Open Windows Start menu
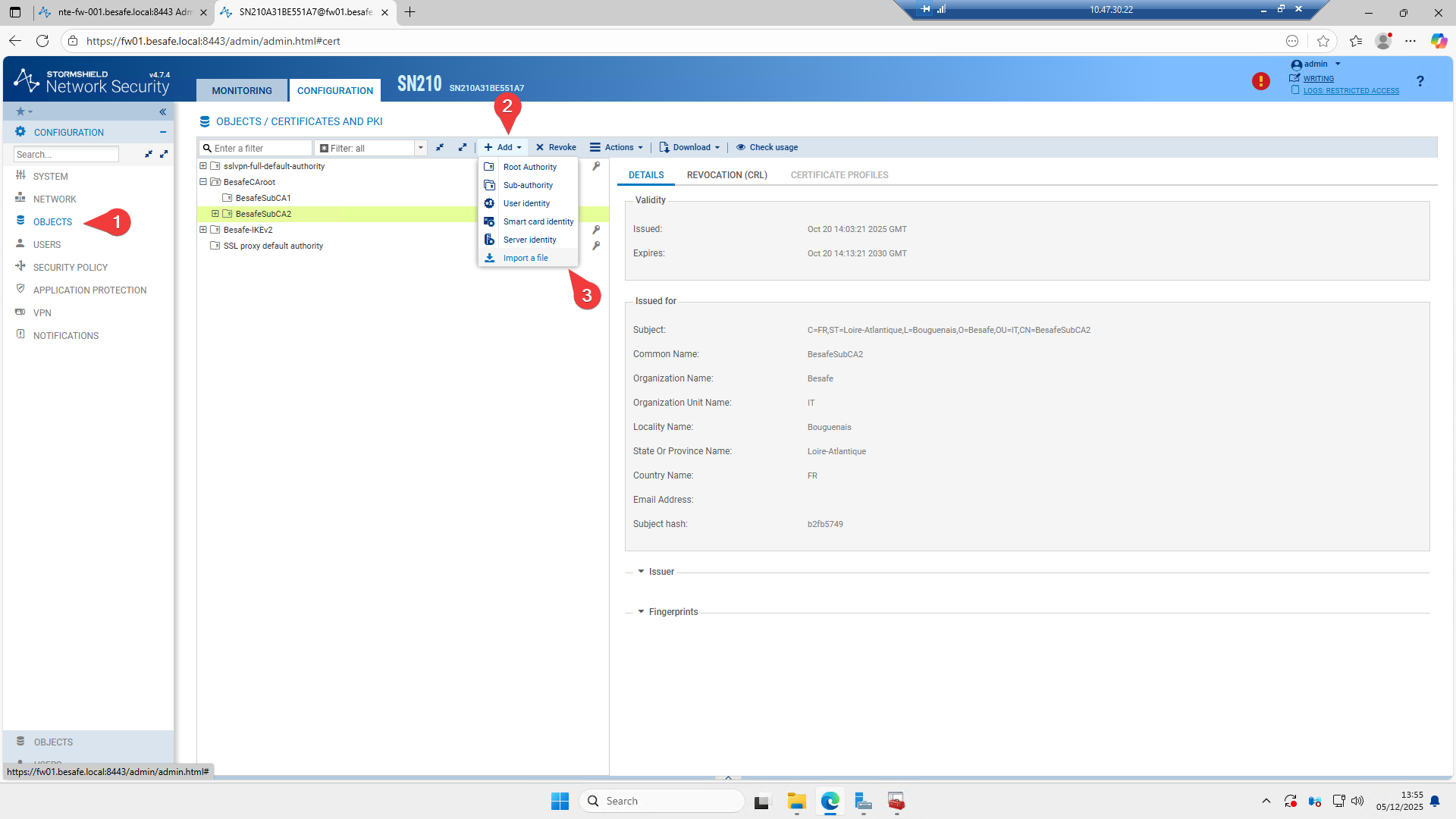 coord(560,801)
